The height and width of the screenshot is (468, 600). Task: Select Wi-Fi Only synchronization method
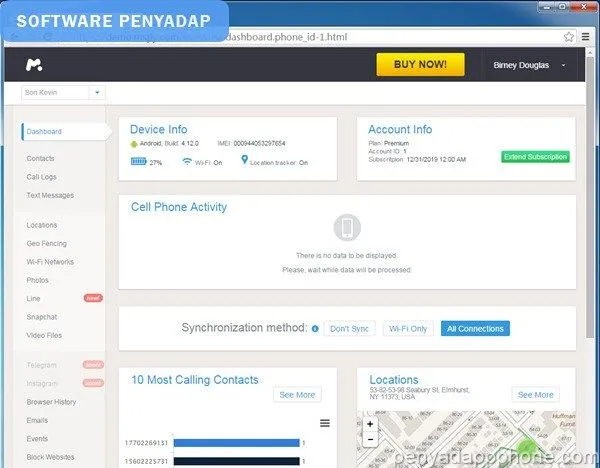tap(408, 329)
